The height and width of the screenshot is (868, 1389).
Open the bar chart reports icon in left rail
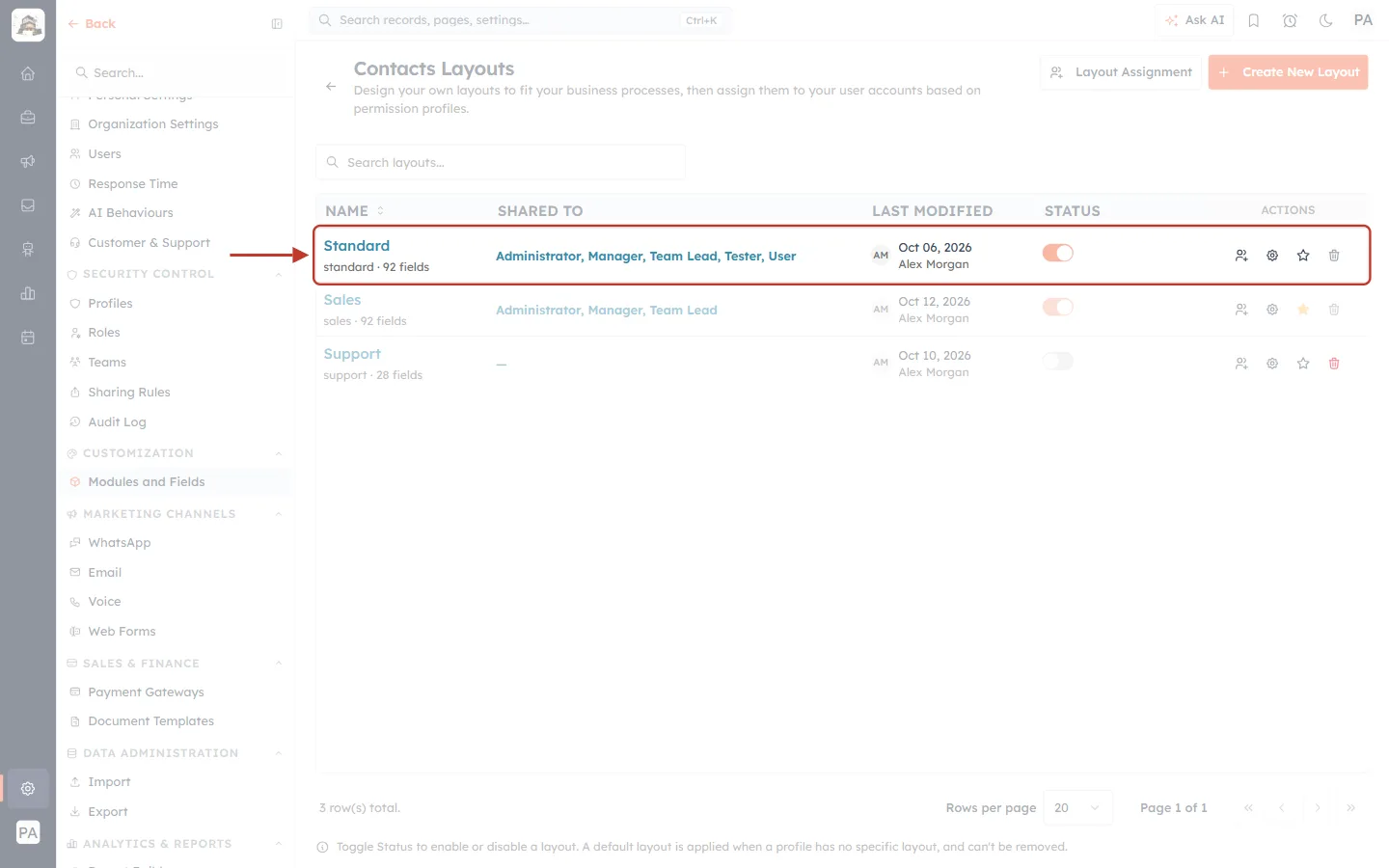28,293
